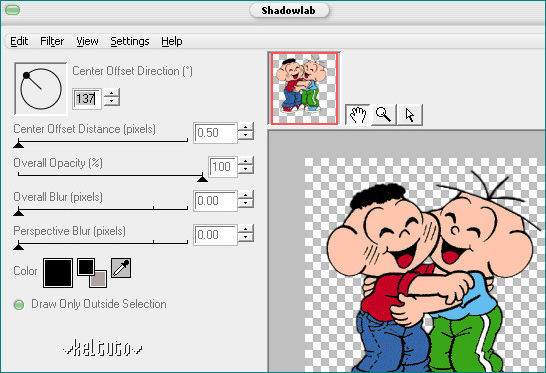
Task: Select the Hand pan tool
Action: coord(358,115)
